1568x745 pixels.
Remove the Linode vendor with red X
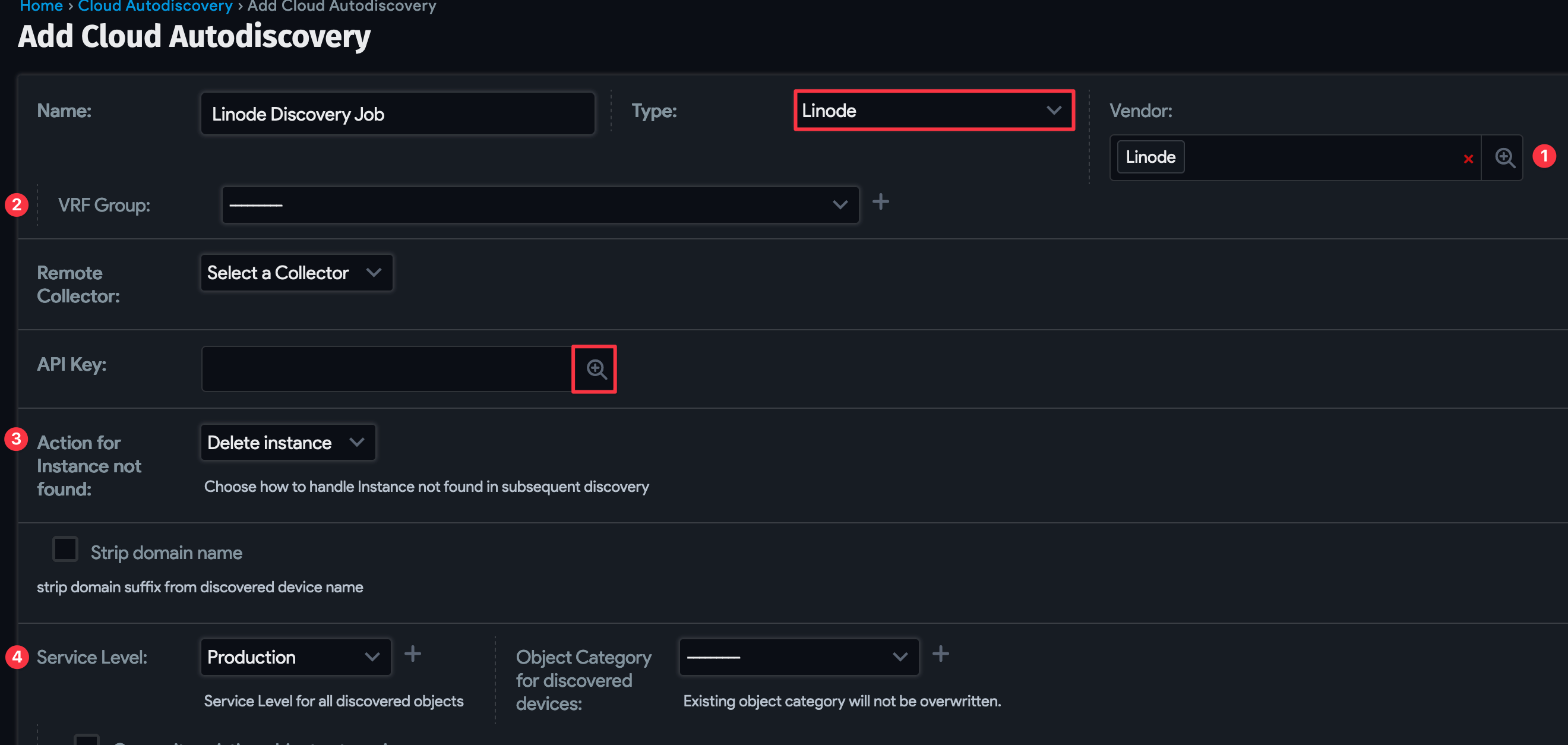point(1468,159)
